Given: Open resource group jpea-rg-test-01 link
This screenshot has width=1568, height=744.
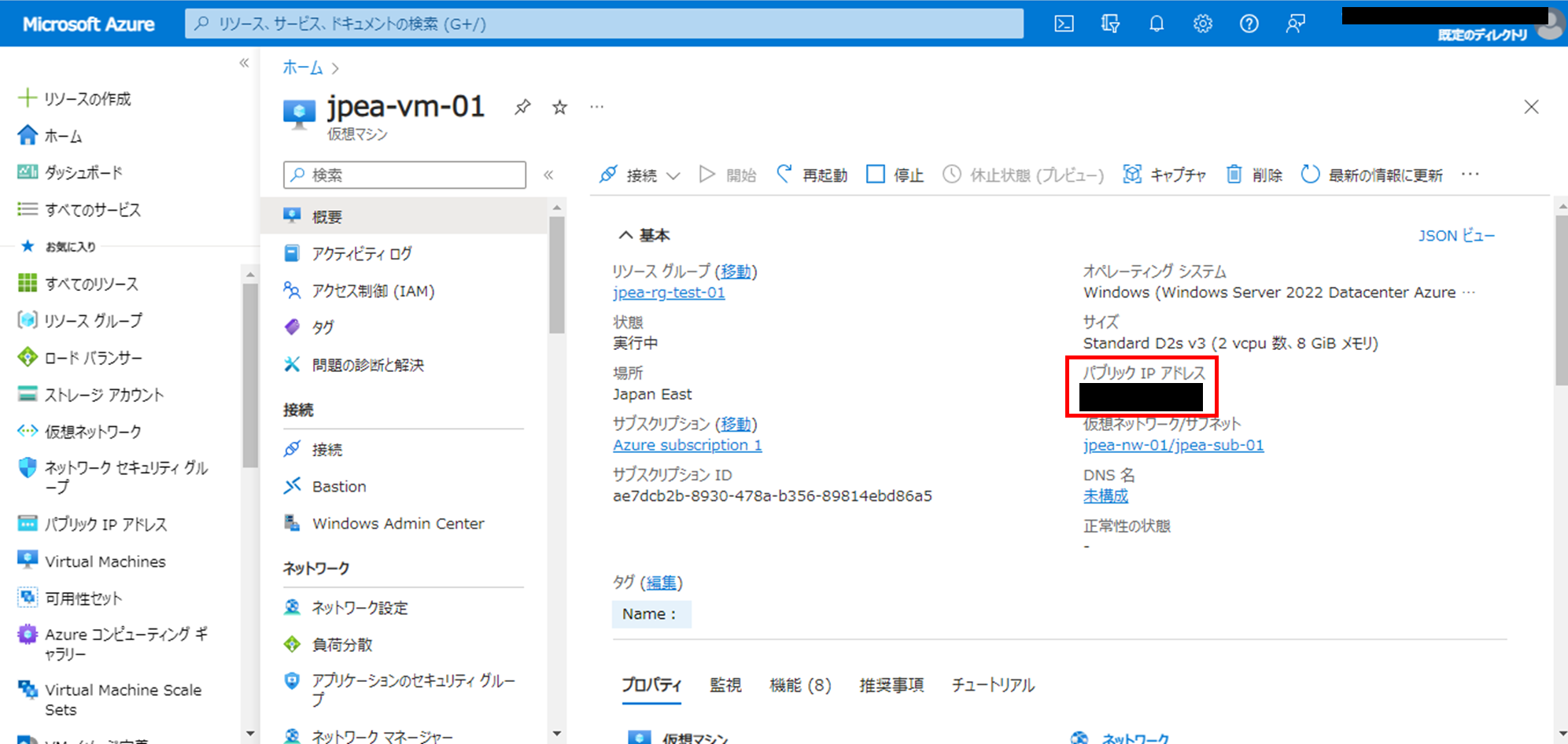Looking at the screenshot, I should tap(669, 293).
